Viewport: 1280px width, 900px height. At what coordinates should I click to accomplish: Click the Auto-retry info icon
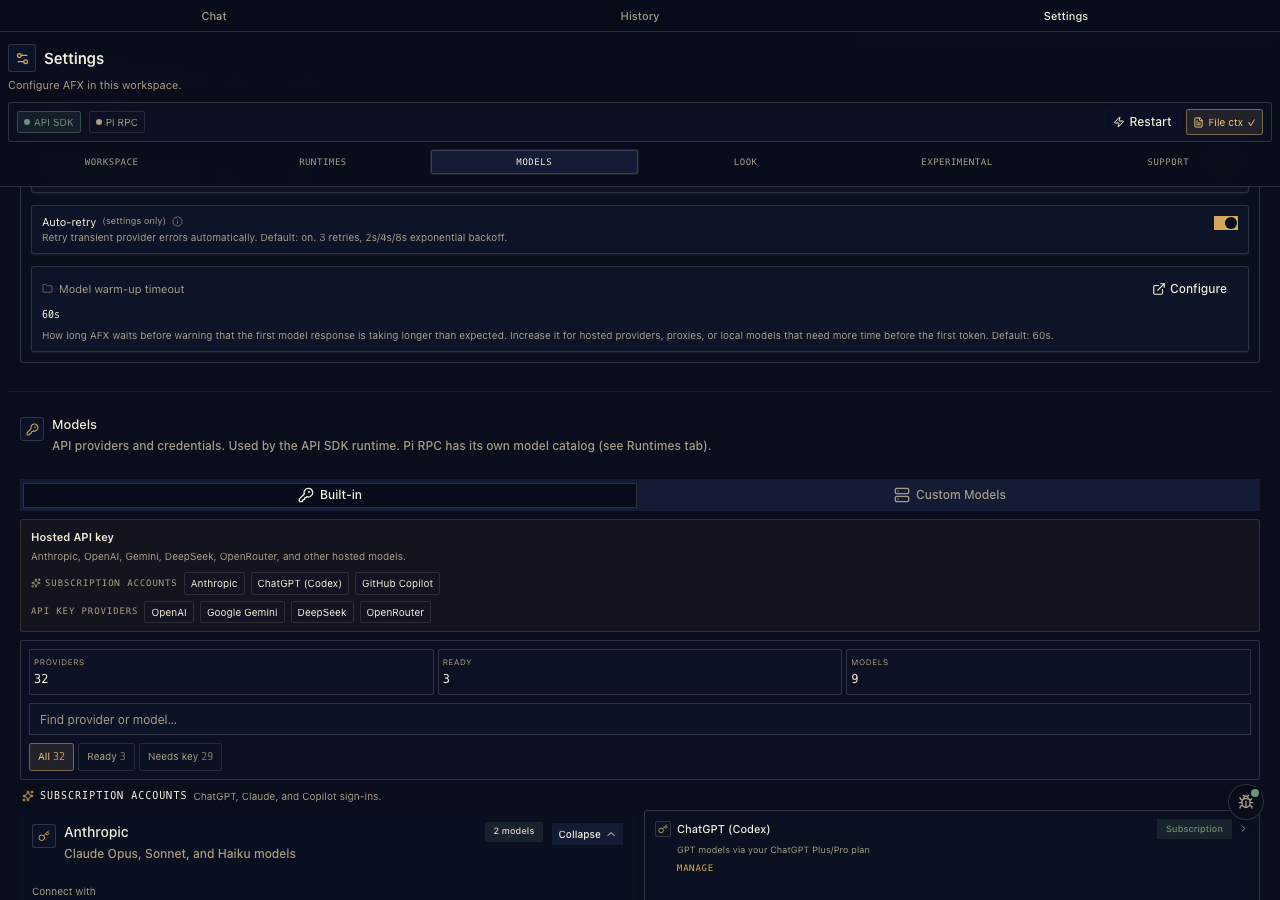click(177, 221)
